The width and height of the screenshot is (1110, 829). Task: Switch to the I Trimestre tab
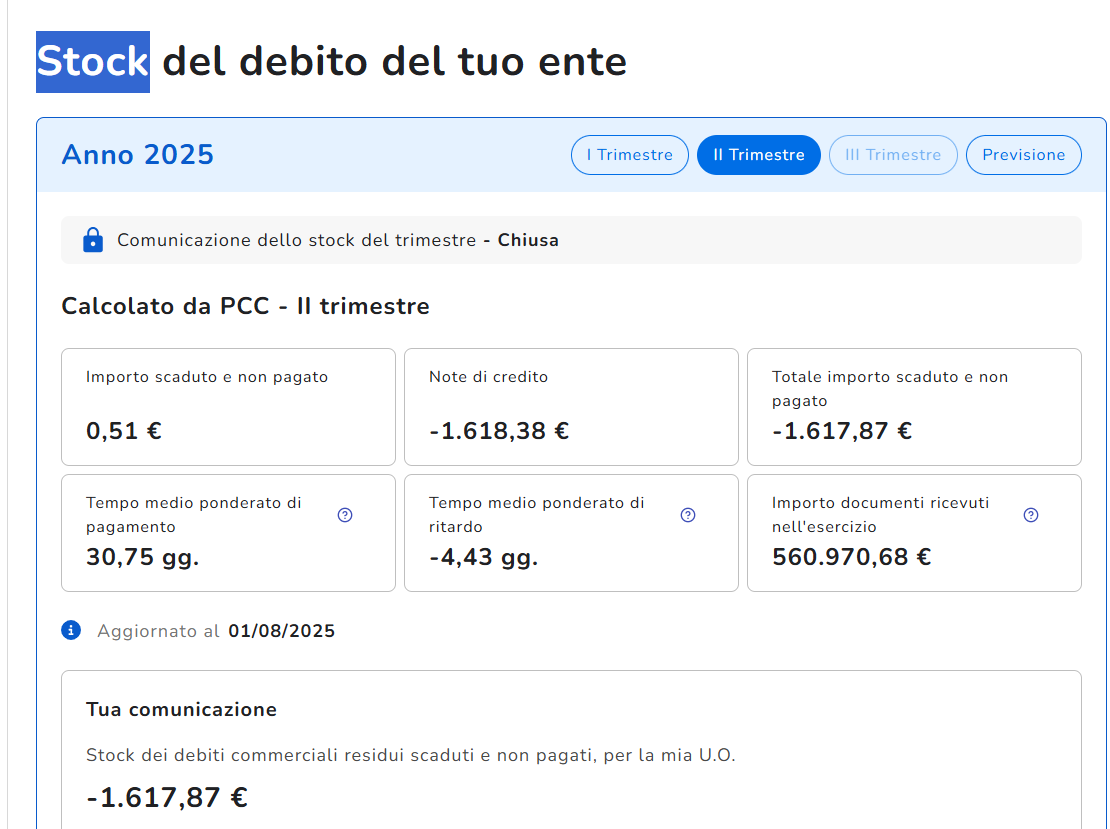pyautogui.click(x=629, y=155)
